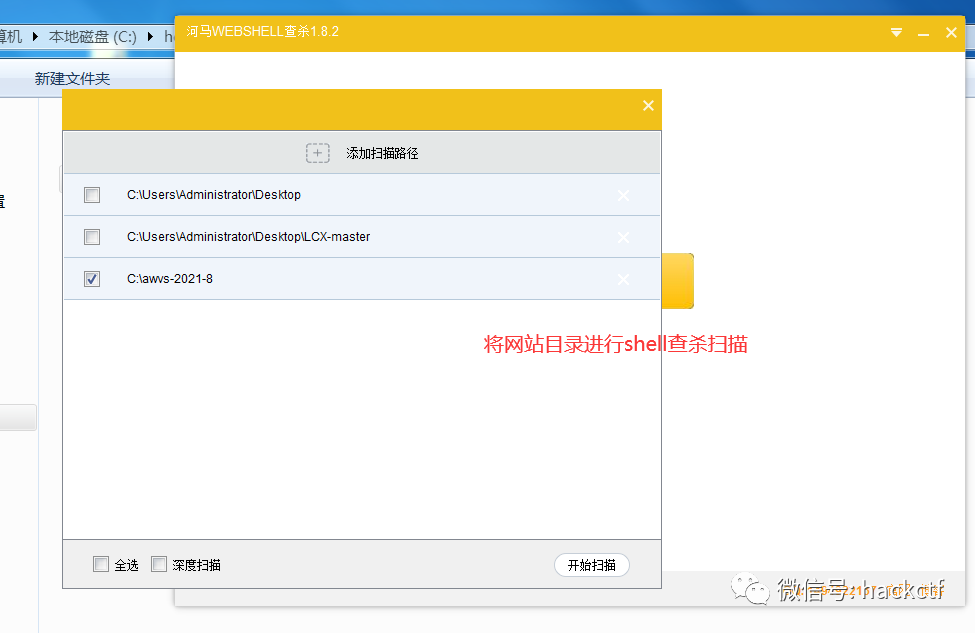The height and width of the screenshot is (633, 975).
Task: Check the 全选 select-all box
Action: [101, 564]
